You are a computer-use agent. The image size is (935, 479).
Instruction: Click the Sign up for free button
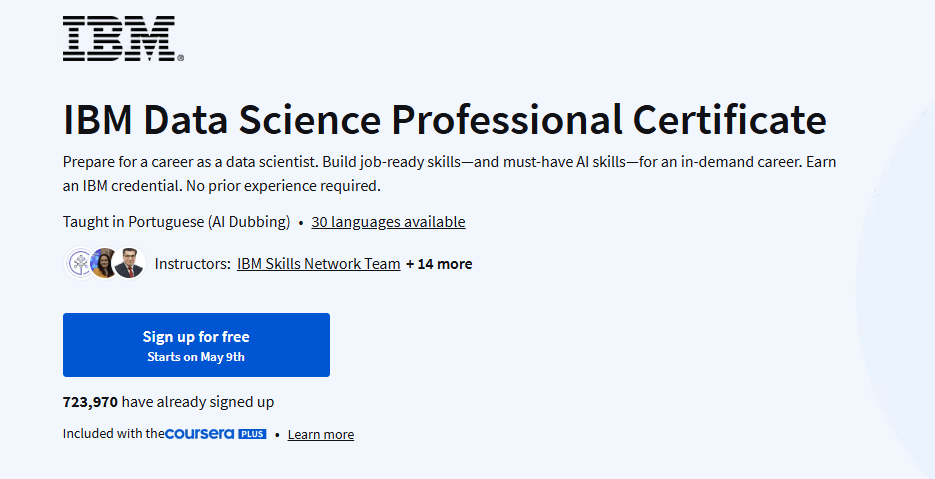pos(196,345)
